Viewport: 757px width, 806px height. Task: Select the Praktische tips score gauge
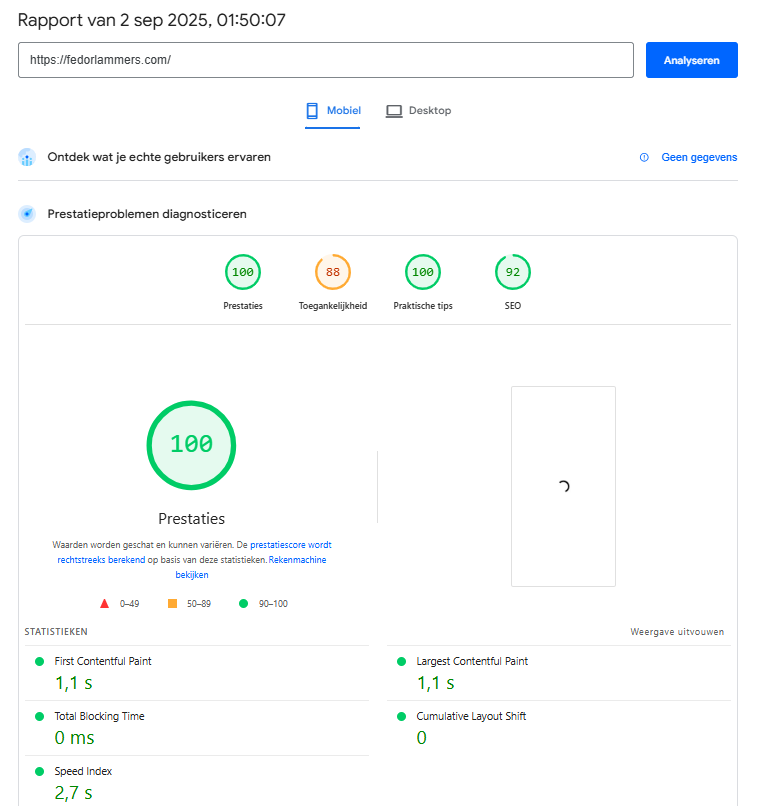(x=423, y=272)
